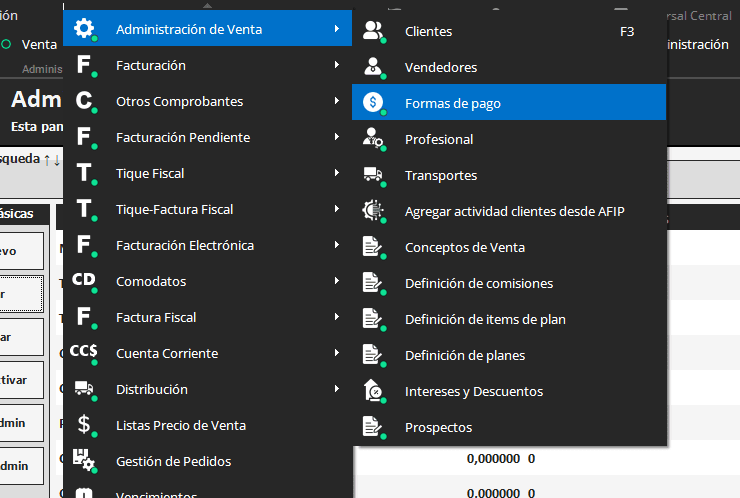Expand the Distribución submenu arrow
Image resolution: width=740 pixels, height=498 pixels.
(x=337, y=390)
